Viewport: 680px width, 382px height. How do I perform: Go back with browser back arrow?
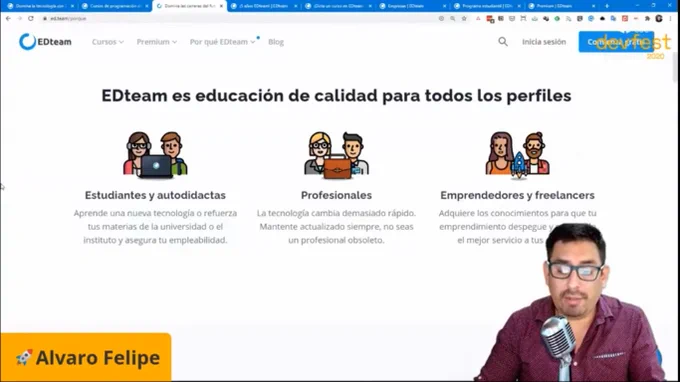(x=8, y=19)
